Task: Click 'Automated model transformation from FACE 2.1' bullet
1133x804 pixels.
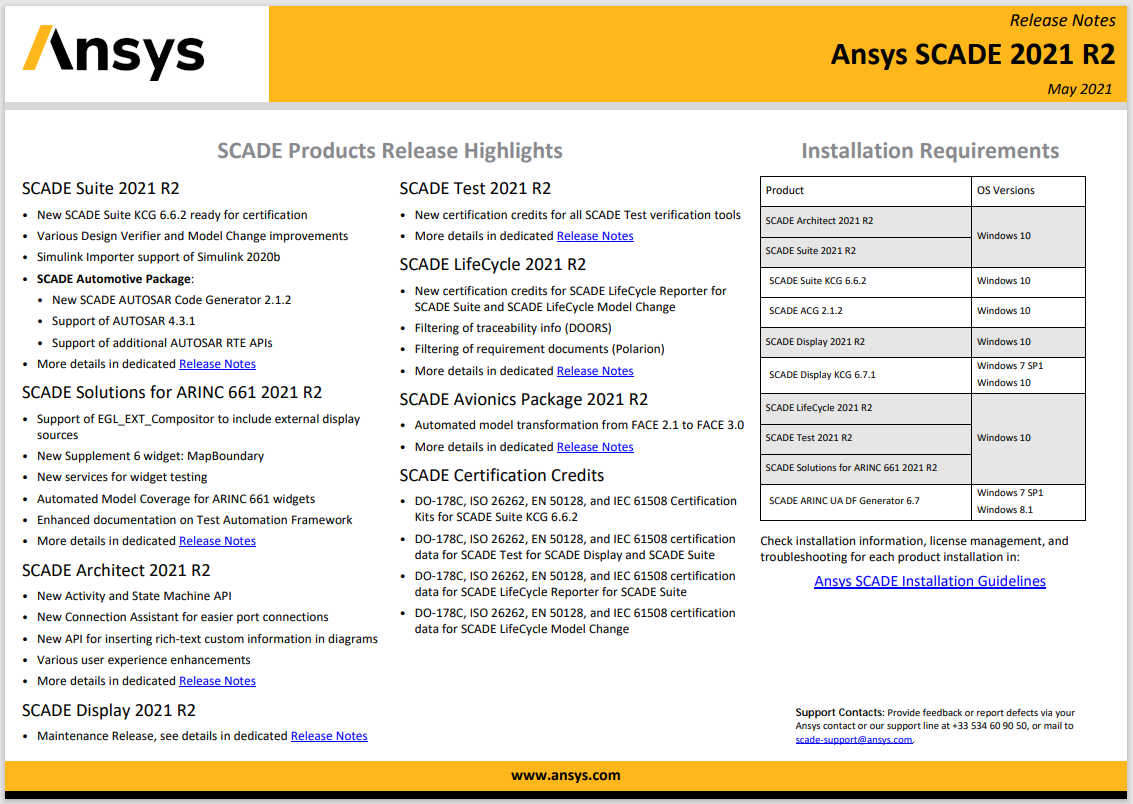Action: [x=579, y=425]
